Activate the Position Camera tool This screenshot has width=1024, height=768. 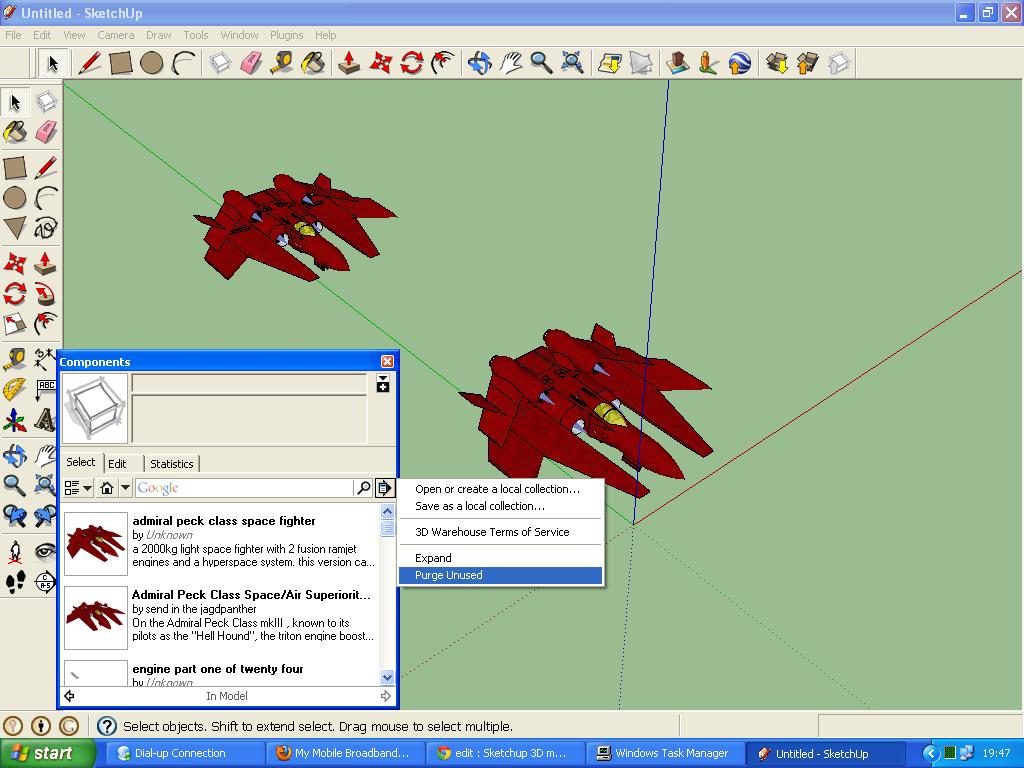(x=14, y=552)
